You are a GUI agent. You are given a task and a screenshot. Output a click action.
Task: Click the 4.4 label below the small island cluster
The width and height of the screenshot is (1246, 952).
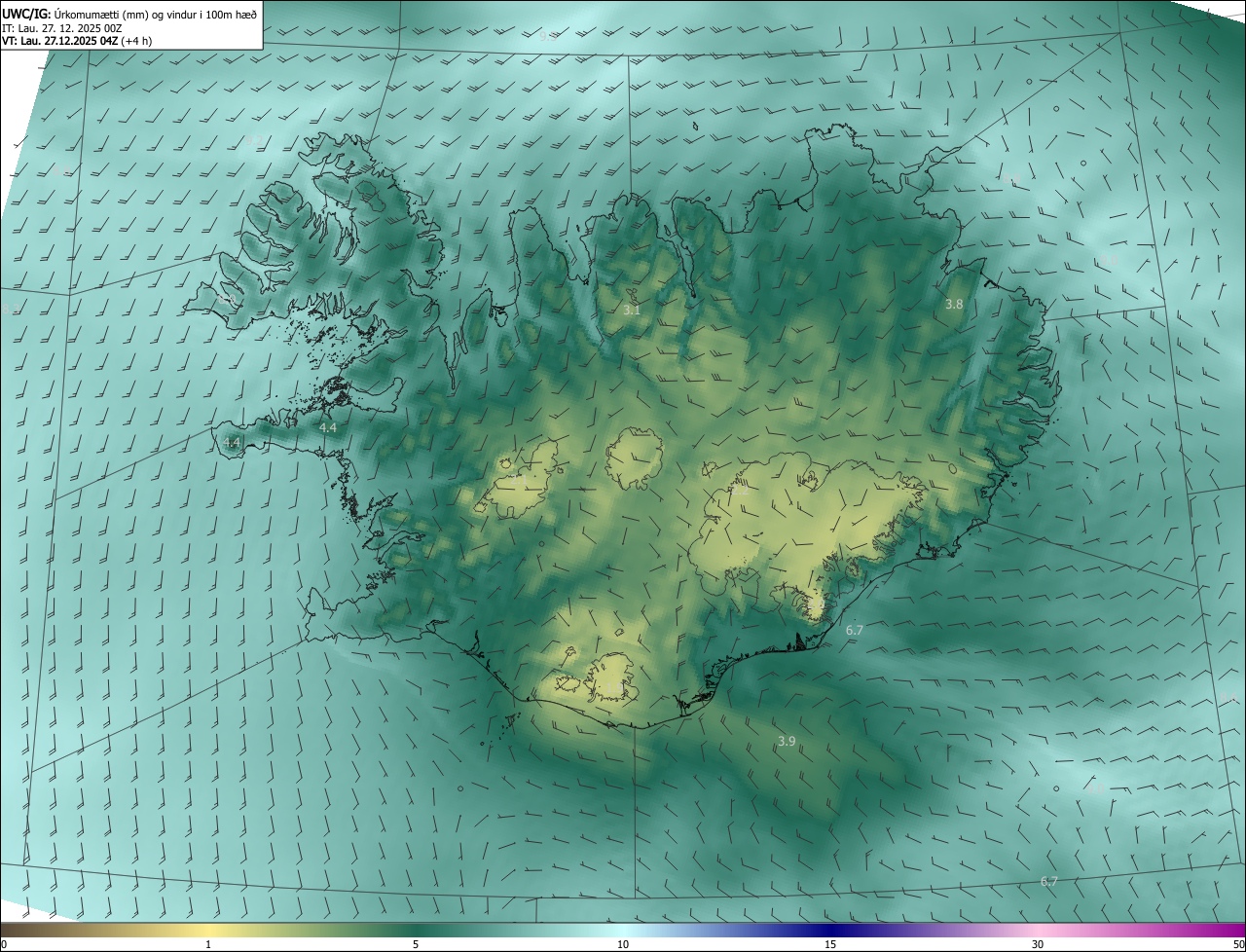tap(328, 428)
